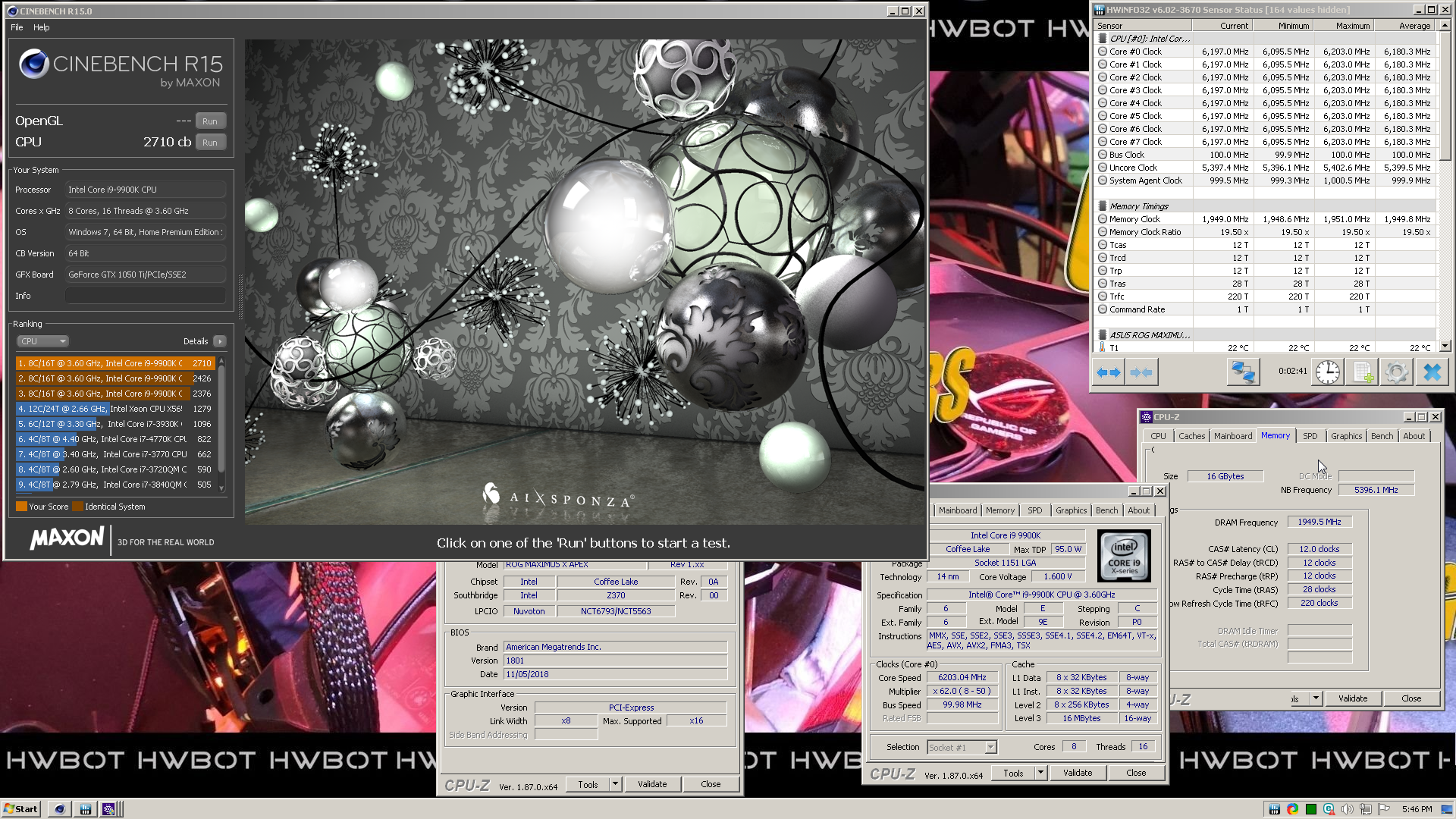Open the Start menu

(20, 809)
